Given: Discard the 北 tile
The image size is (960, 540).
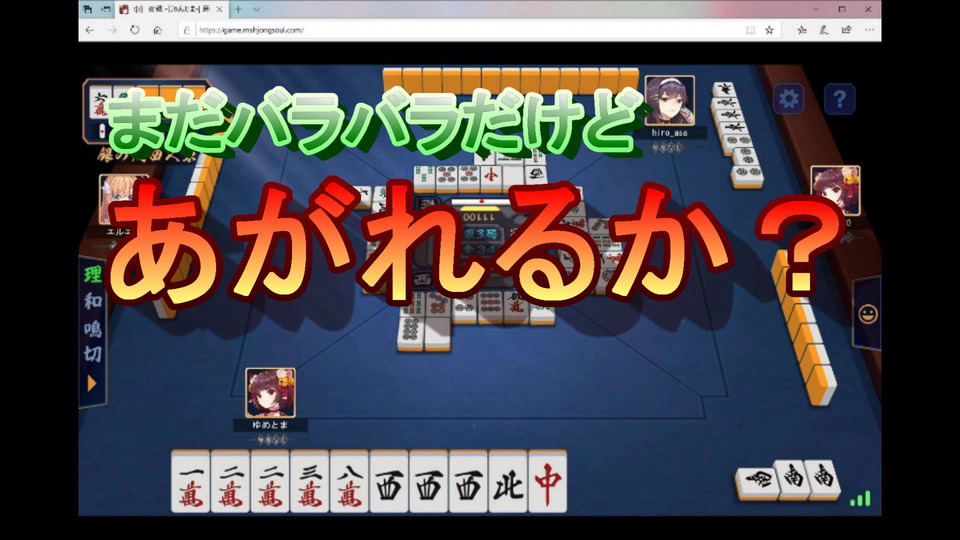Looking at the screenshot, I should click(508, 482).
